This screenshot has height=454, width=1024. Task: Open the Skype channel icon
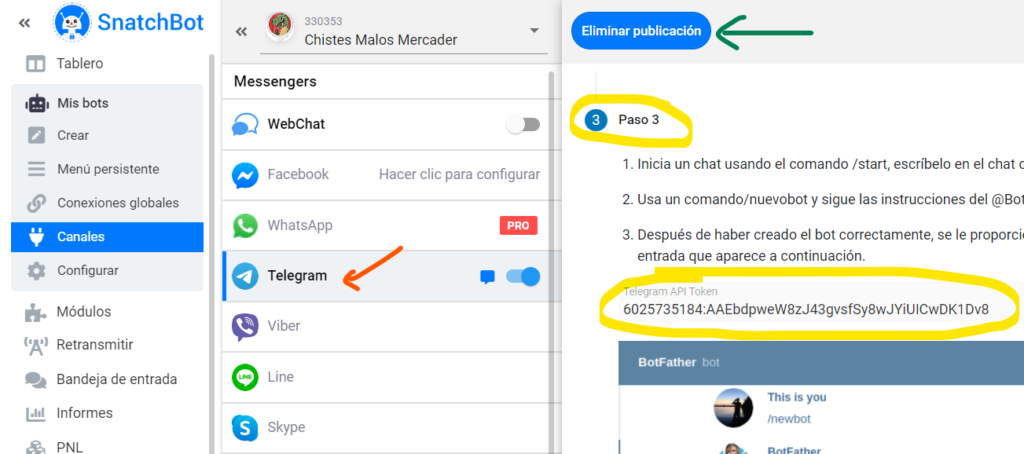pyautogui.click(x=245, y=428)
